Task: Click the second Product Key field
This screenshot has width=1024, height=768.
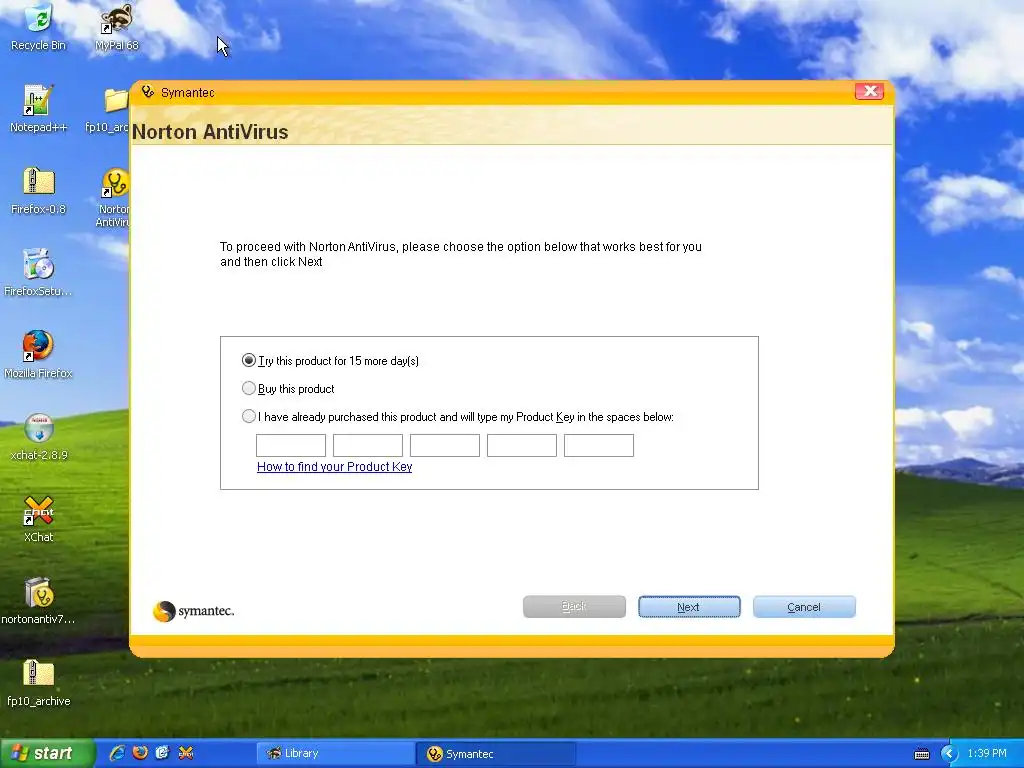Action: click(368, 445)
